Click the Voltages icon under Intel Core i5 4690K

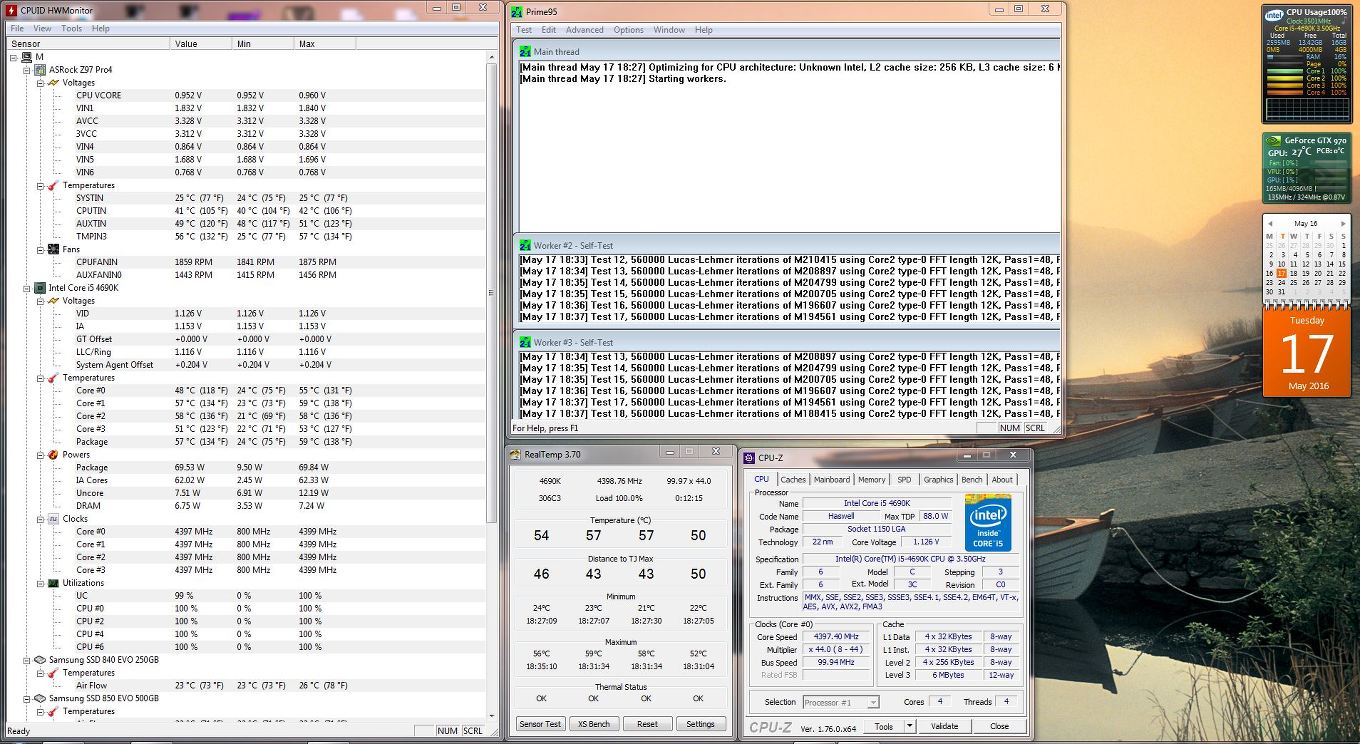(x=54, y=300)
